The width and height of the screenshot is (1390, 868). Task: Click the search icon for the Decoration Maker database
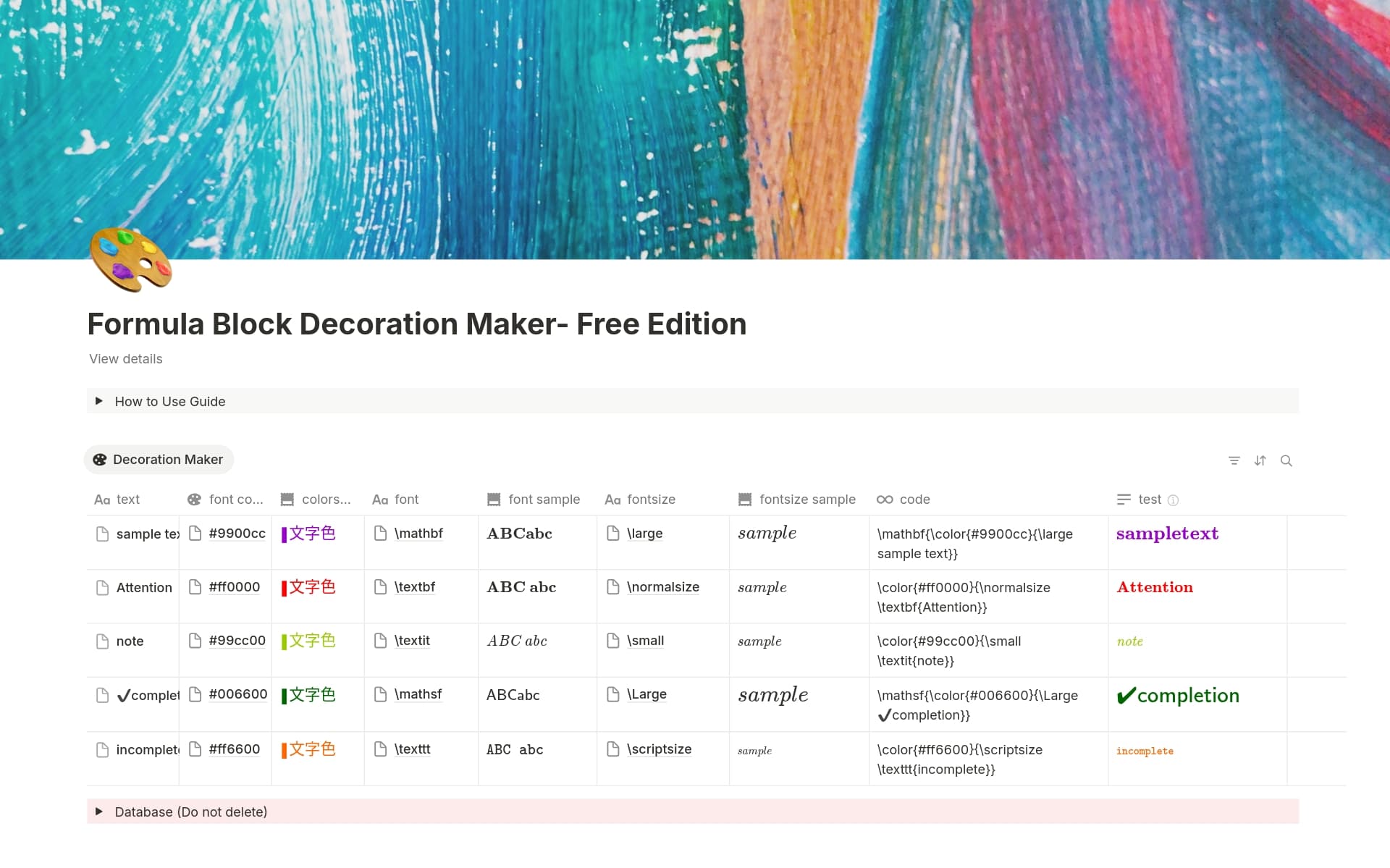[1287, 460]
